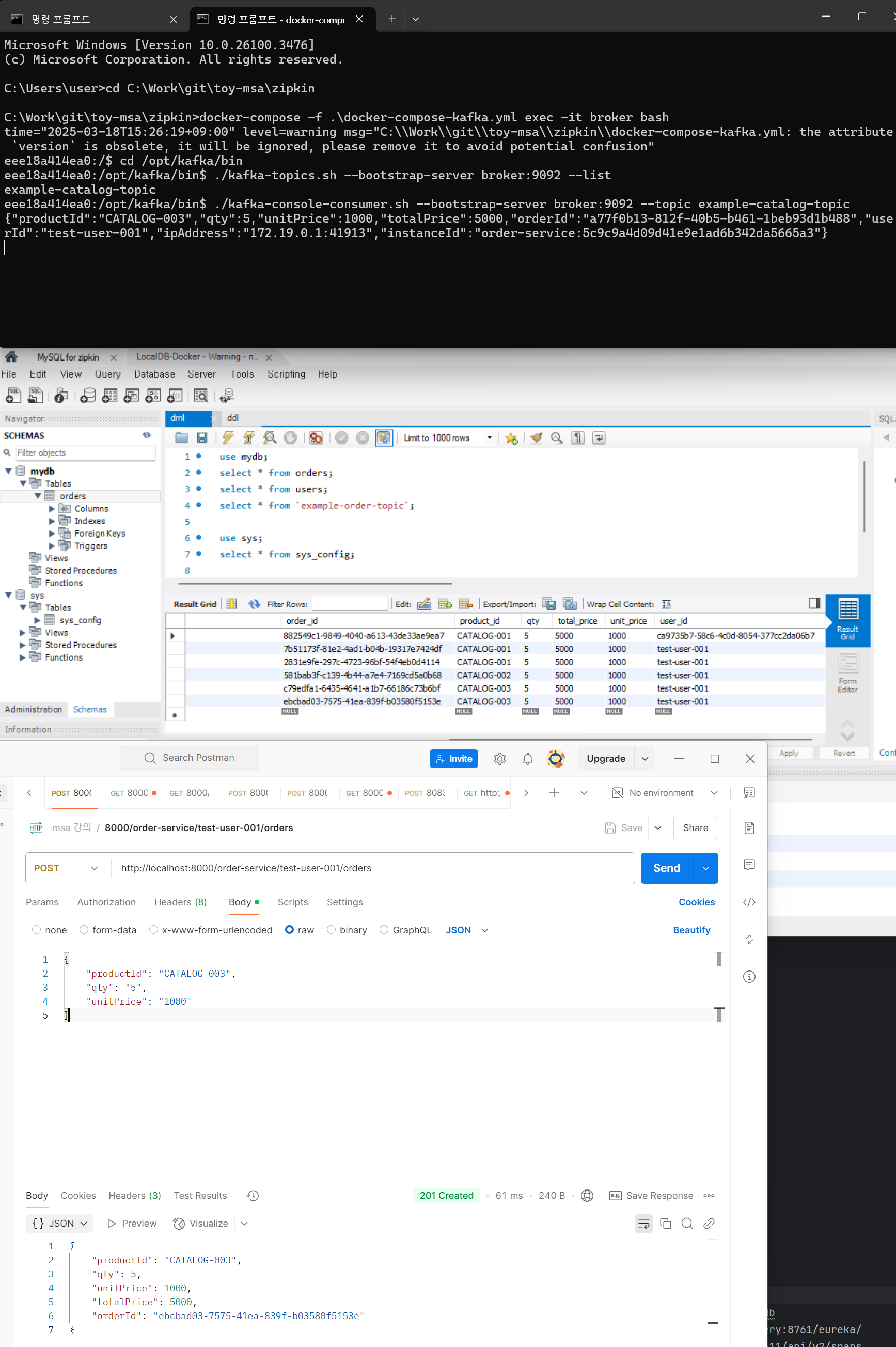
Task: Open the POST method dropdown
Action: (66, 868)
